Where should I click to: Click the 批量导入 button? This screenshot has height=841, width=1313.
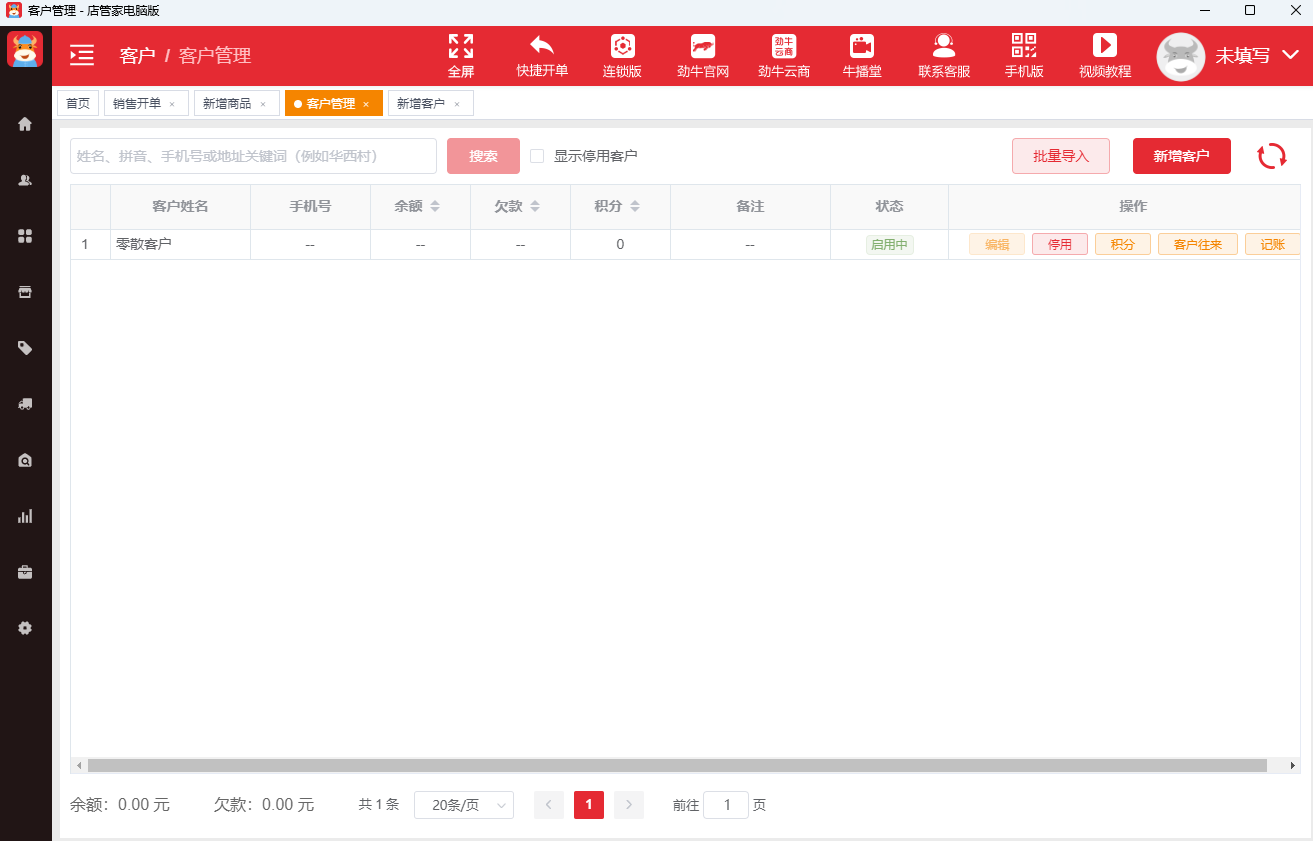[x=1061, y=156]
